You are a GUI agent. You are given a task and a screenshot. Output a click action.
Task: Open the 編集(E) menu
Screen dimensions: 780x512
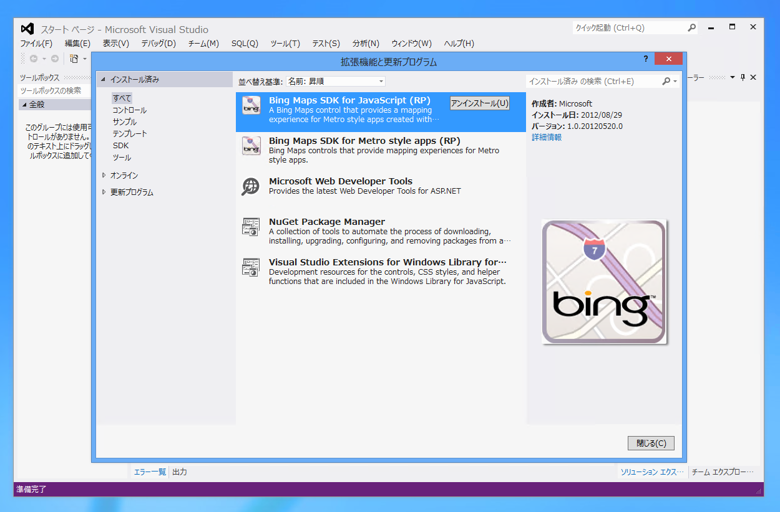coord(78,44)
